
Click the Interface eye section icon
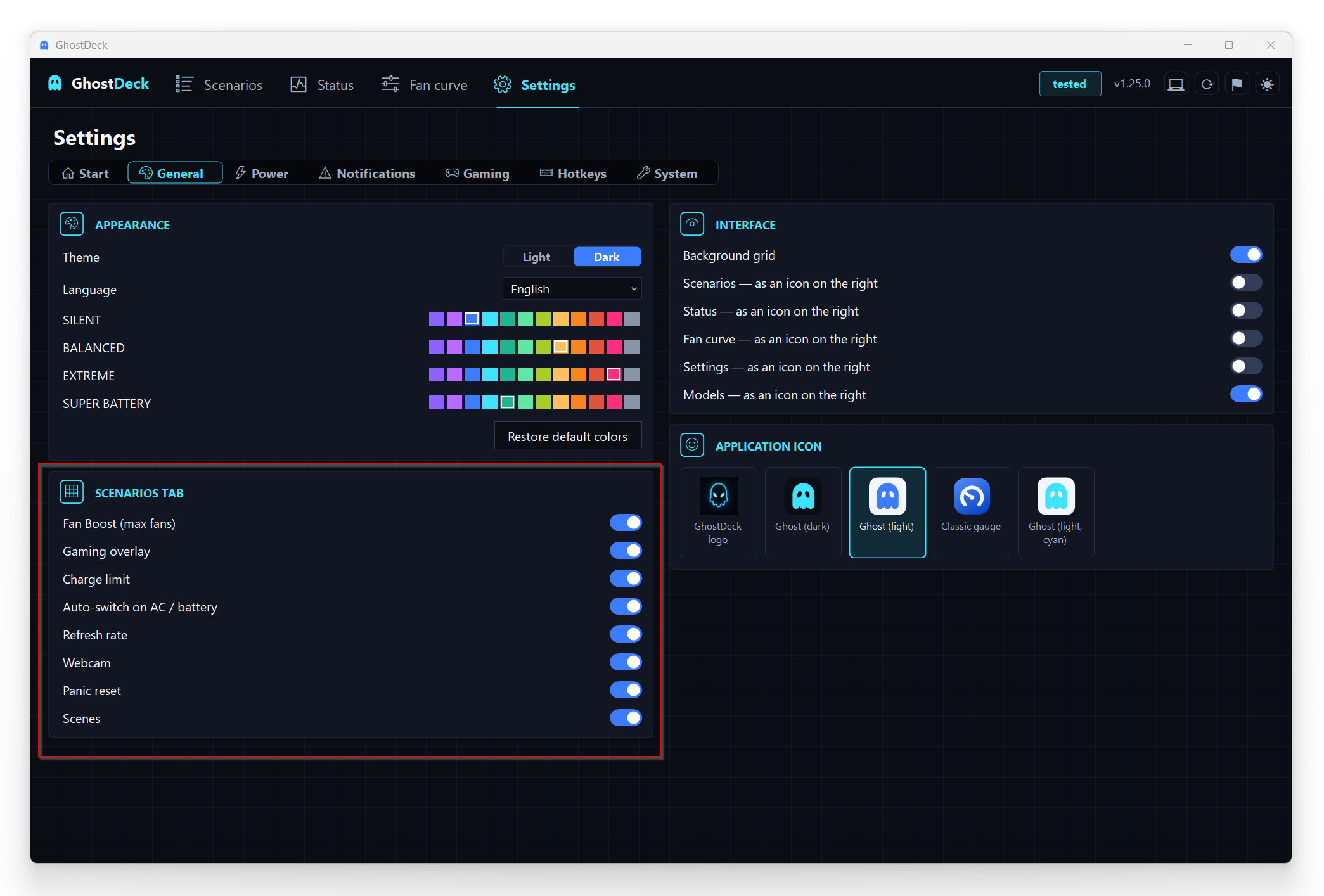pyautogui.click(x=692, y=224)
